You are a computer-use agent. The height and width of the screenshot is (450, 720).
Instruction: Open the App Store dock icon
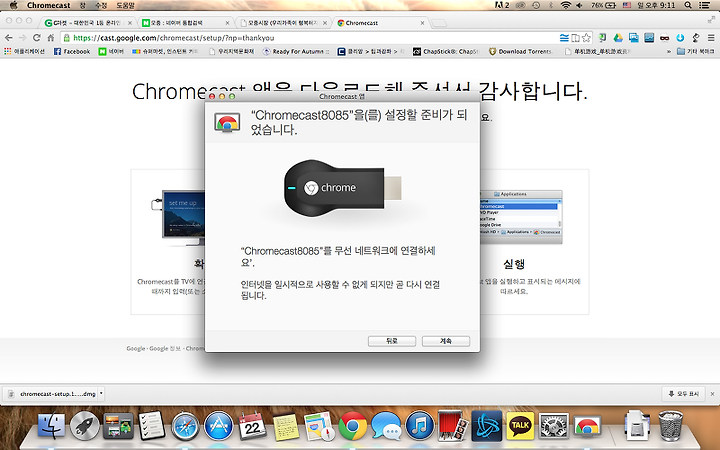[219, 426]
